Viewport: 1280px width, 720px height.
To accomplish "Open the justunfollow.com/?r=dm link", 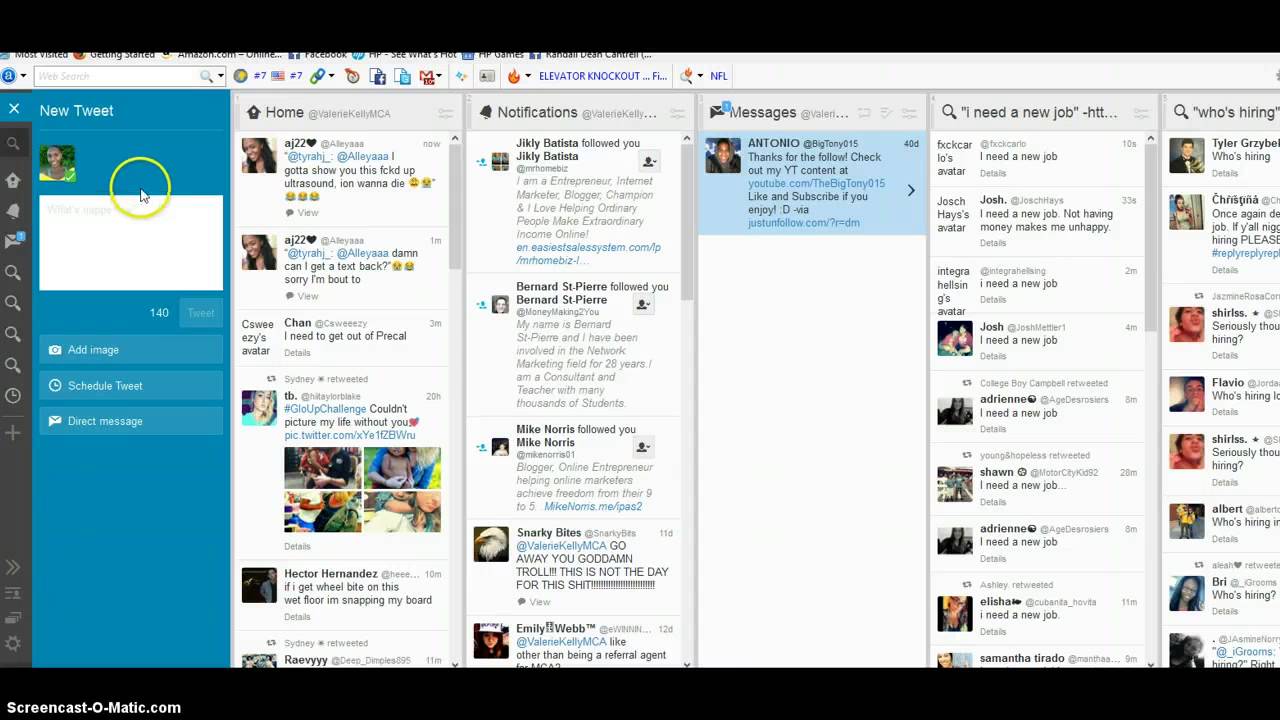I will click(x=804, y=223).
